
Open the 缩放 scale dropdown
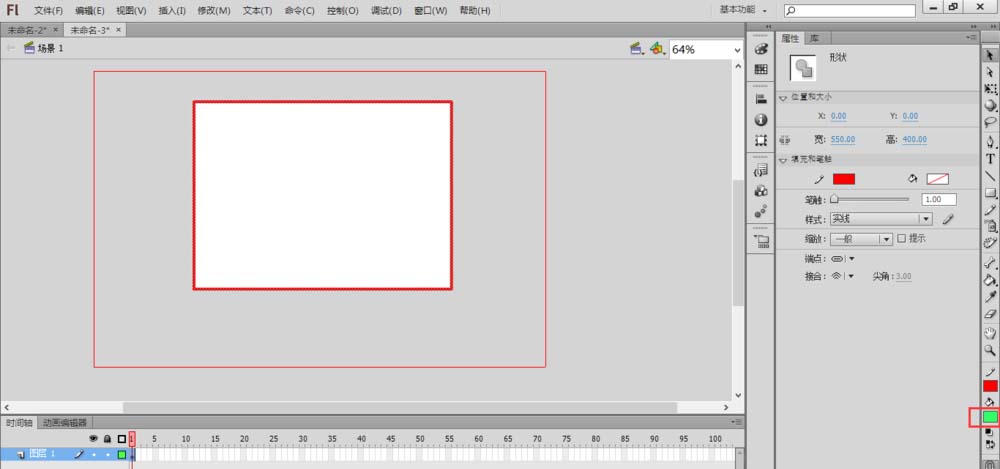pyautogui.click(x=861, y=239)
